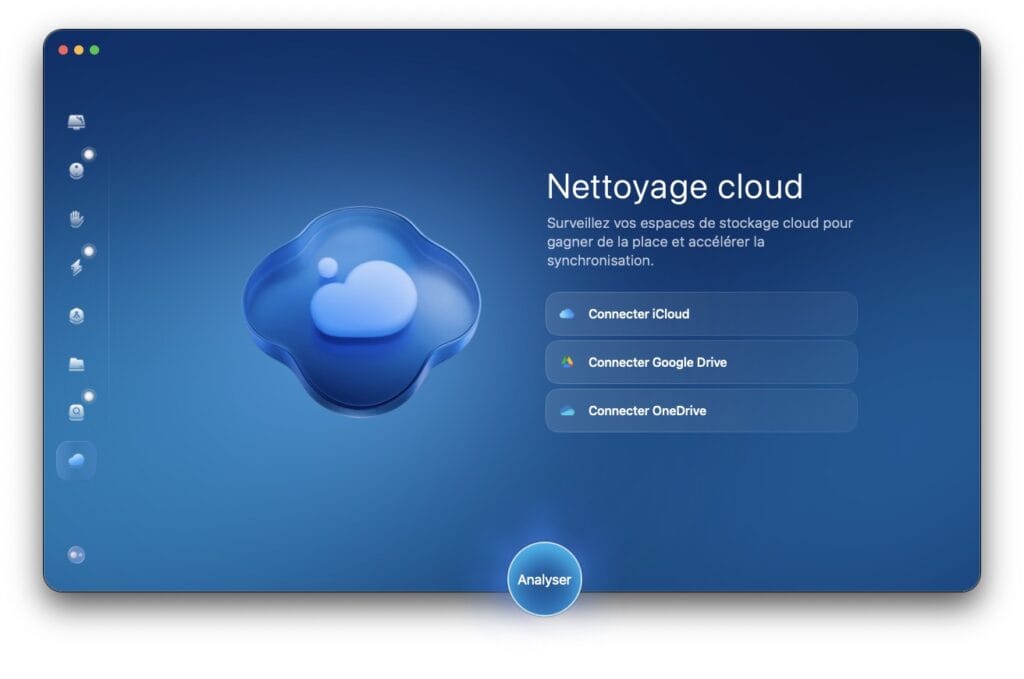Click the Nettoyage cloud heading
Viewport: 1024px width, 679px height.
point(675,187)
